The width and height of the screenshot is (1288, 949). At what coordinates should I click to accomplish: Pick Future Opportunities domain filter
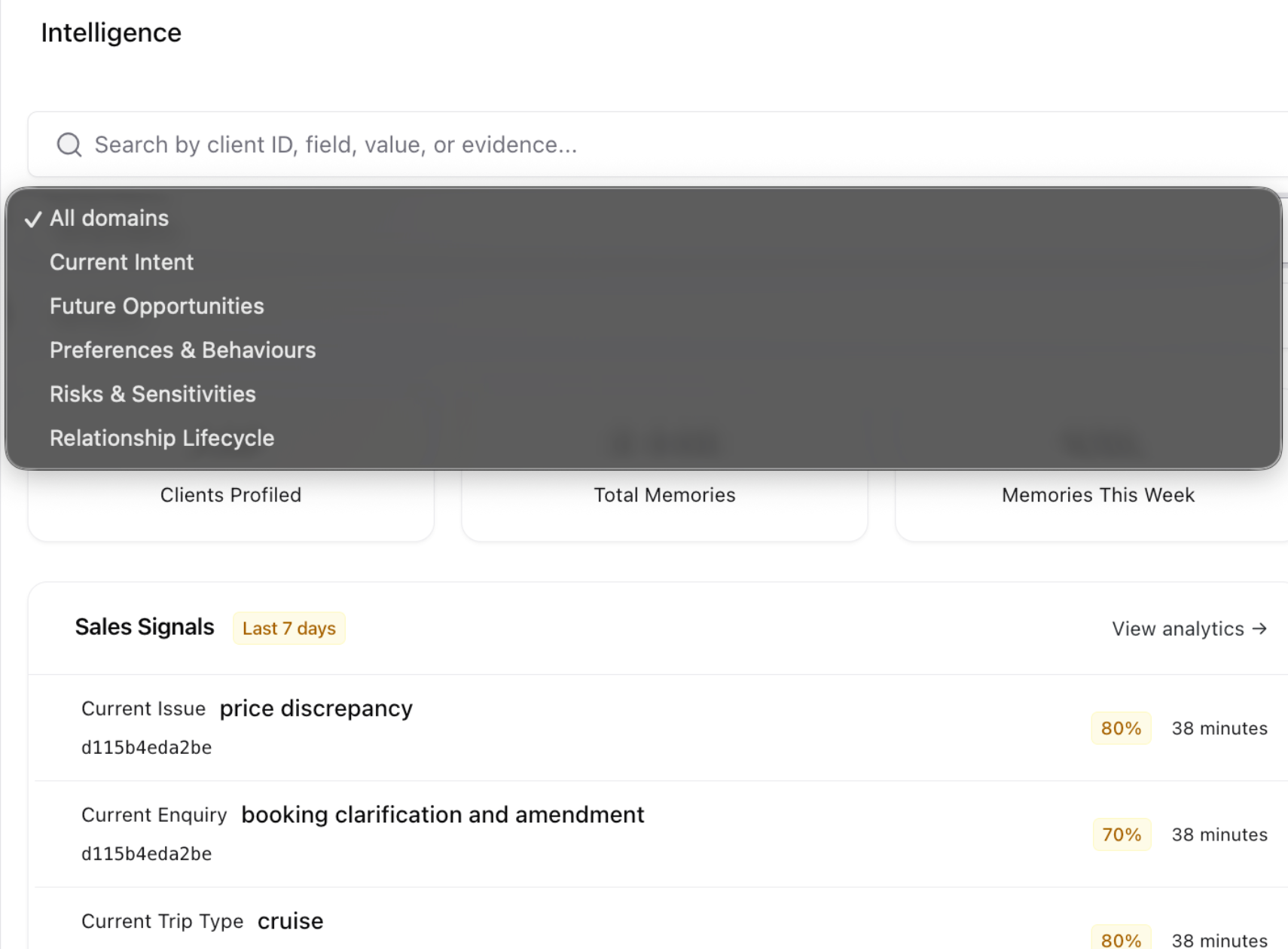coord(643,307)
